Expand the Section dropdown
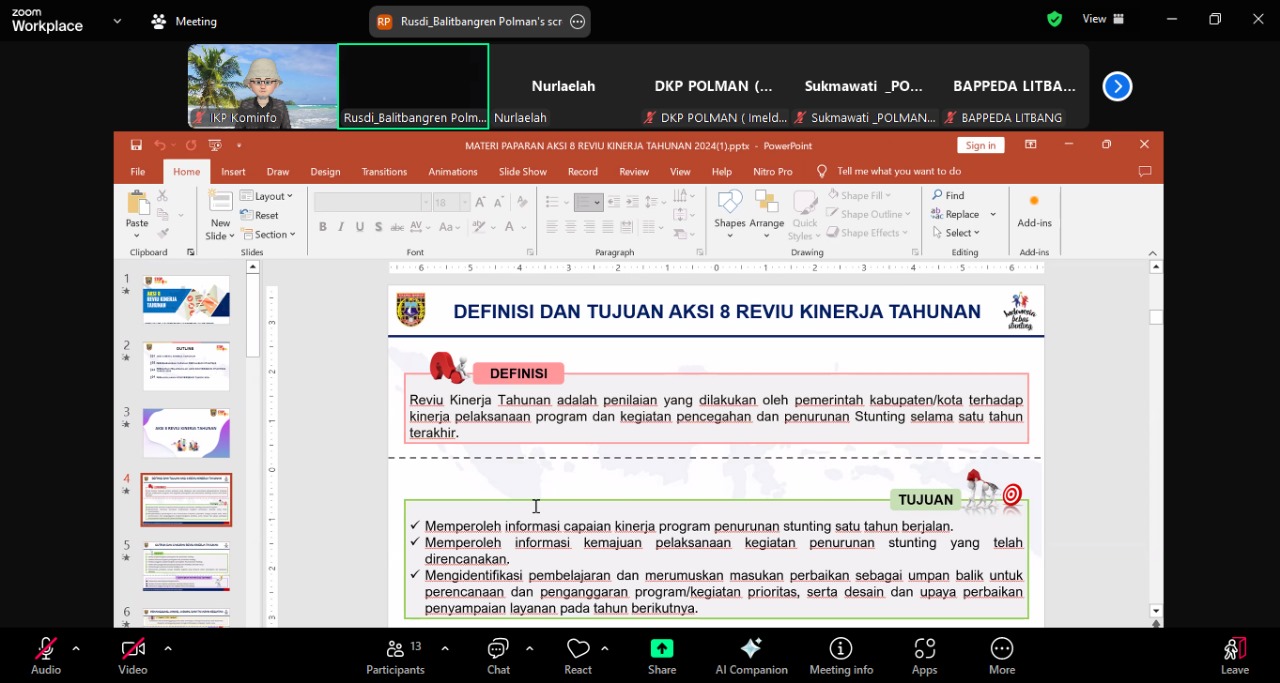This screenshot has height=683, width=1280. point(268,234)
